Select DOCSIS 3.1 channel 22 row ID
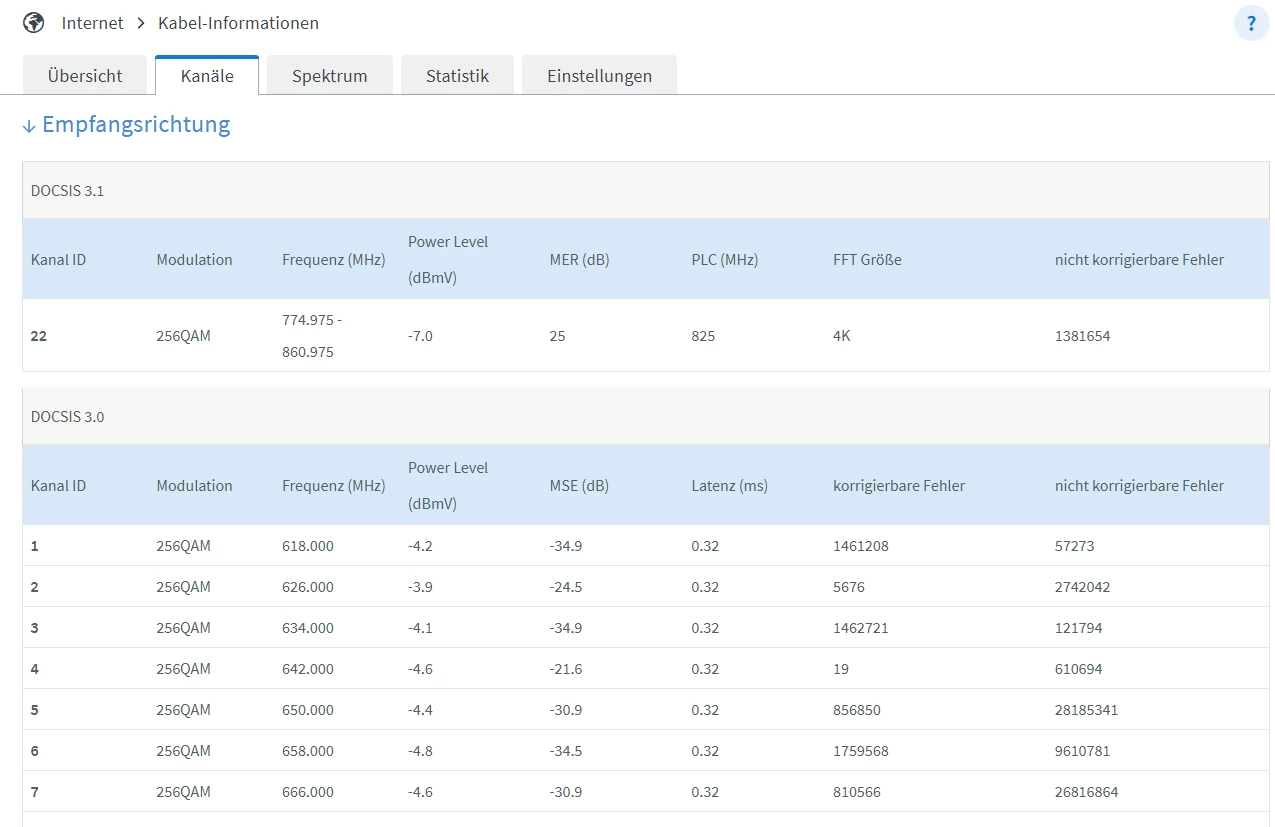This screenshot has width=1275, height=827. (x=39, y=336)
